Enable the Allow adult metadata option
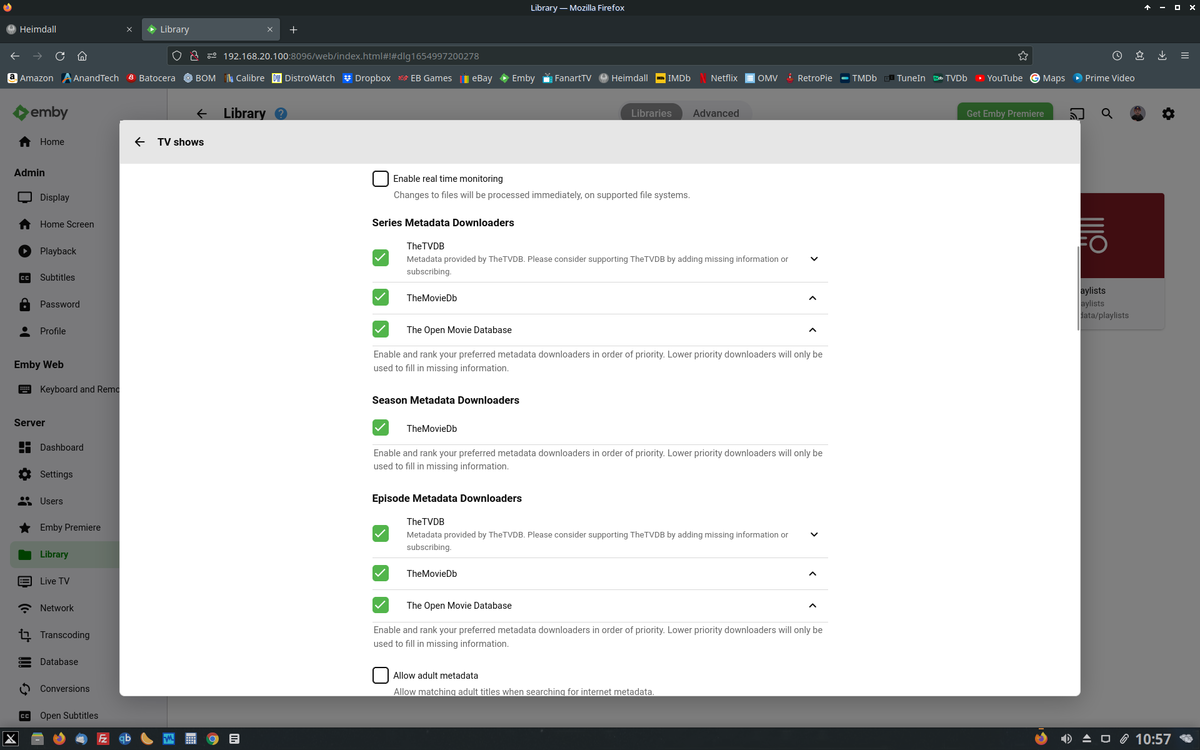 click(x=380, y=675)
